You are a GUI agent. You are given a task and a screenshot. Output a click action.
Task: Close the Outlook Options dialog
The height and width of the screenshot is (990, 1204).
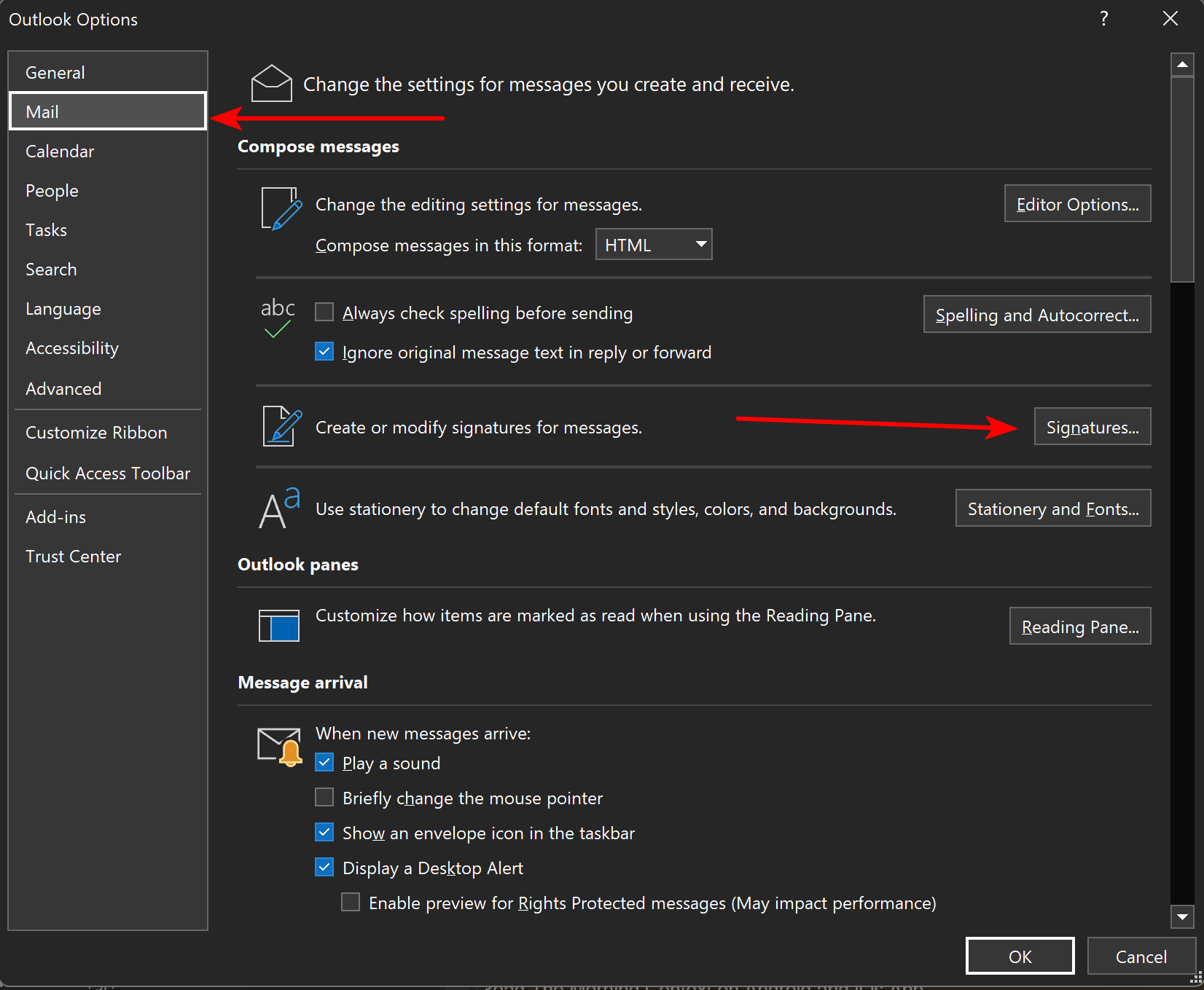[1170, 19]
